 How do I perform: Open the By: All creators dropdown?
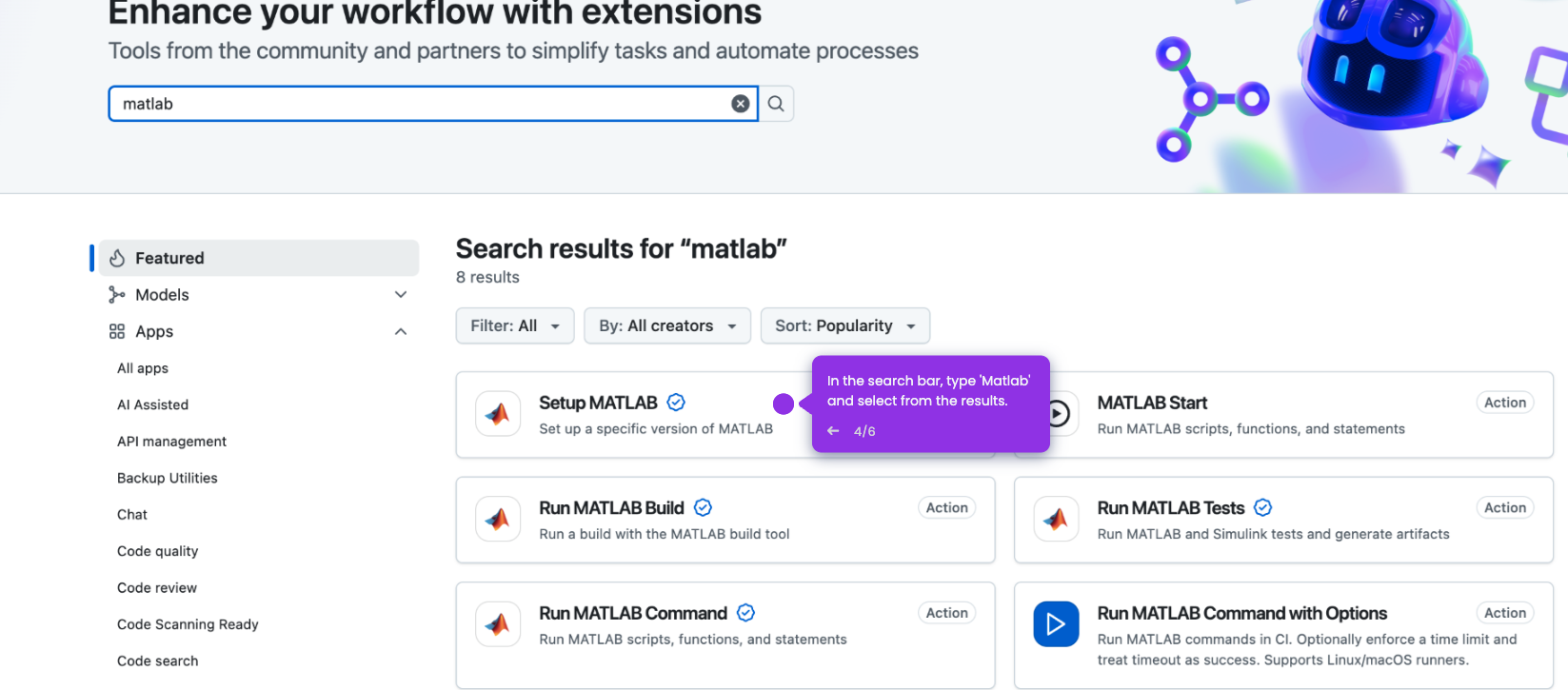point(666,325)
